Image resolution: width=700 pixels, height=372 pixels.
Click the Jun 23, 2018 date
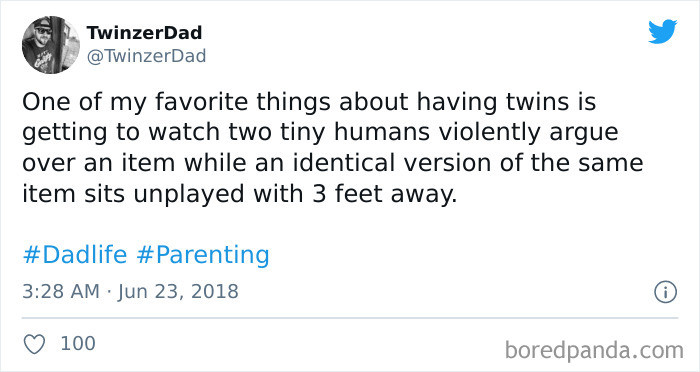(178, 292)
